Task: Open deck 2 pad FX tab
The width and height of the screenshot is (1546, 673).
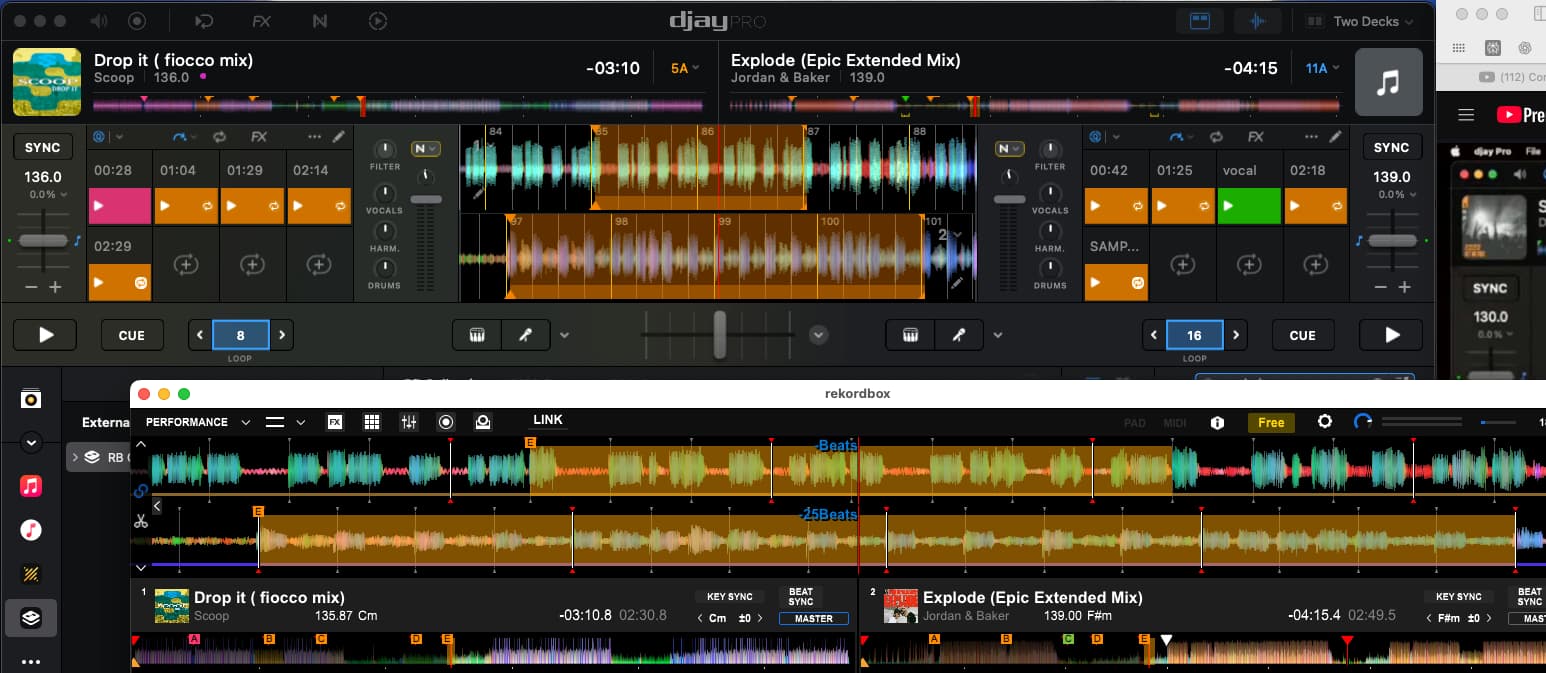Action: click(1256, 137)
